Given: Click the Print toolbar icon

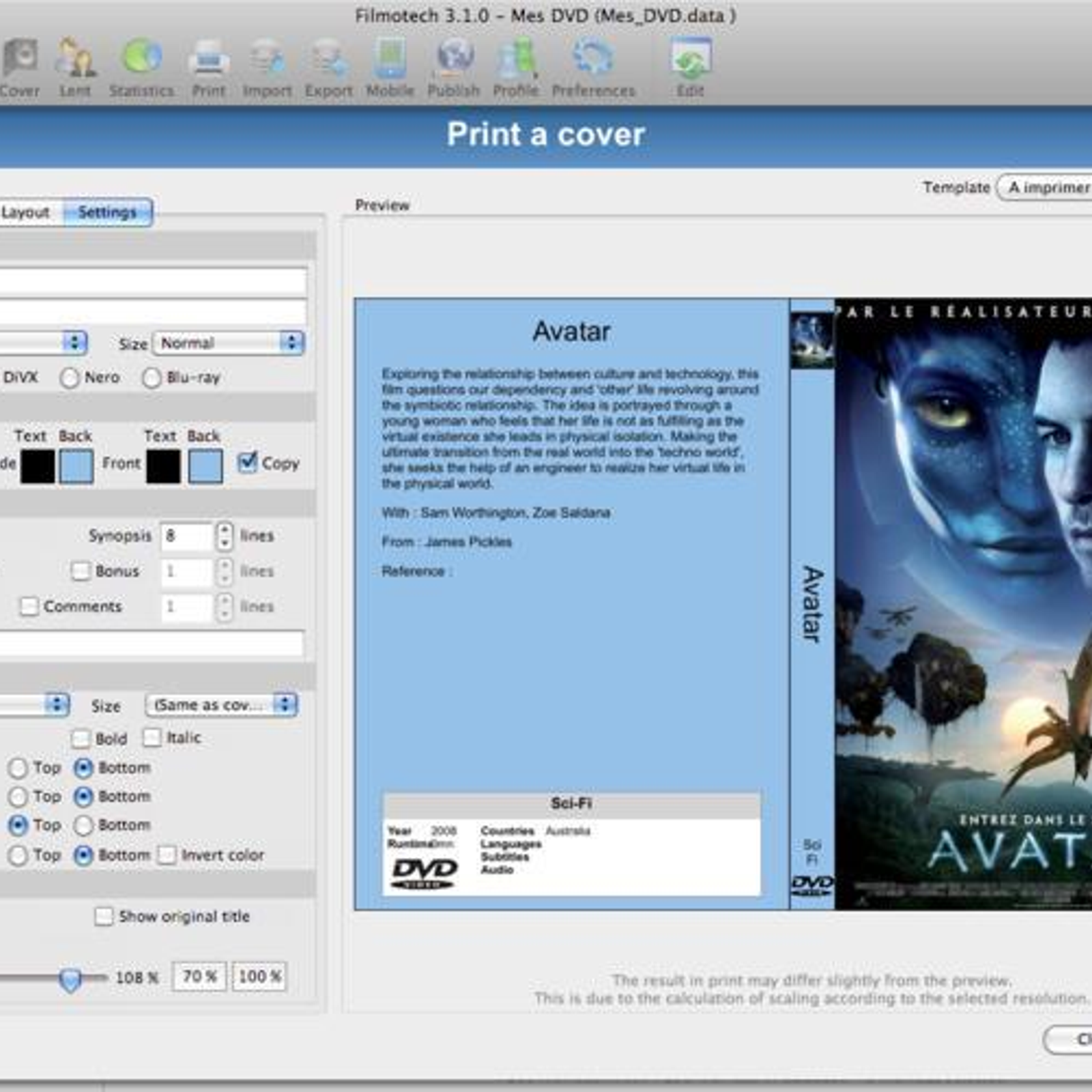Looking at the screenshot, I should [208, 68].
